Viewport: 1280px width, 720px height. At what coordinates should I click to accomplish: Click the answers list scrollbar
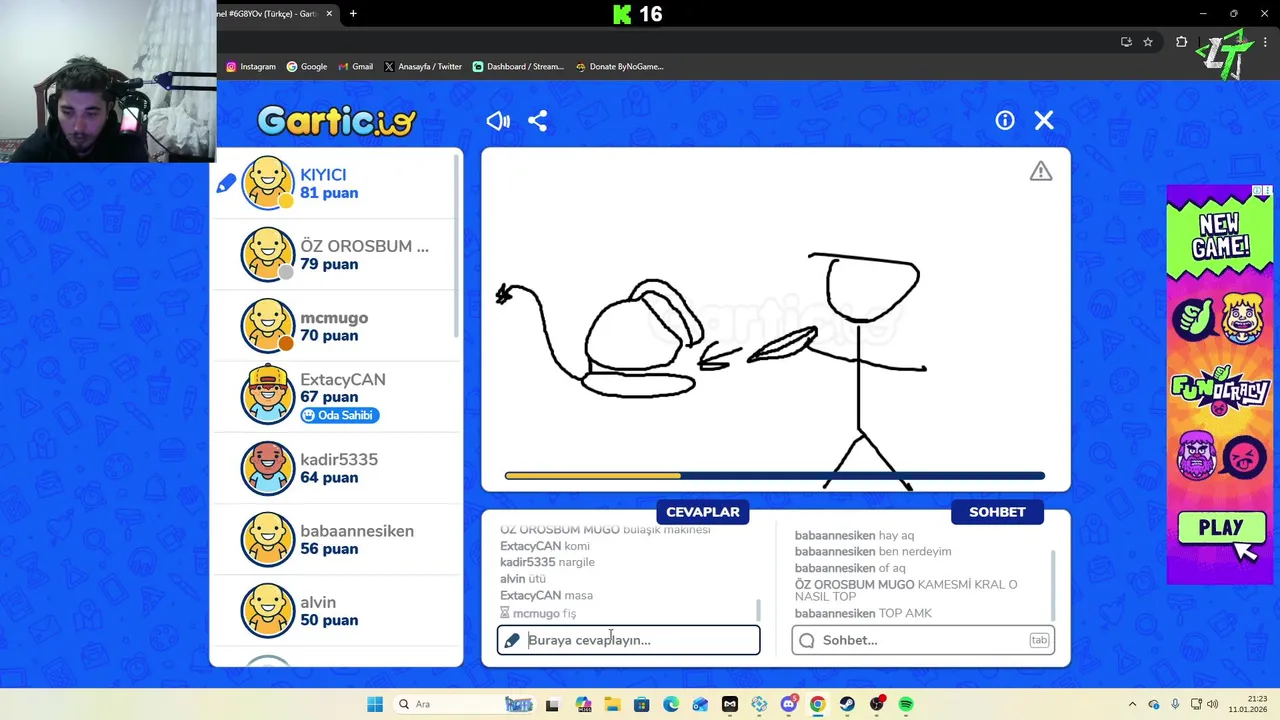click(x=758, y=609)
